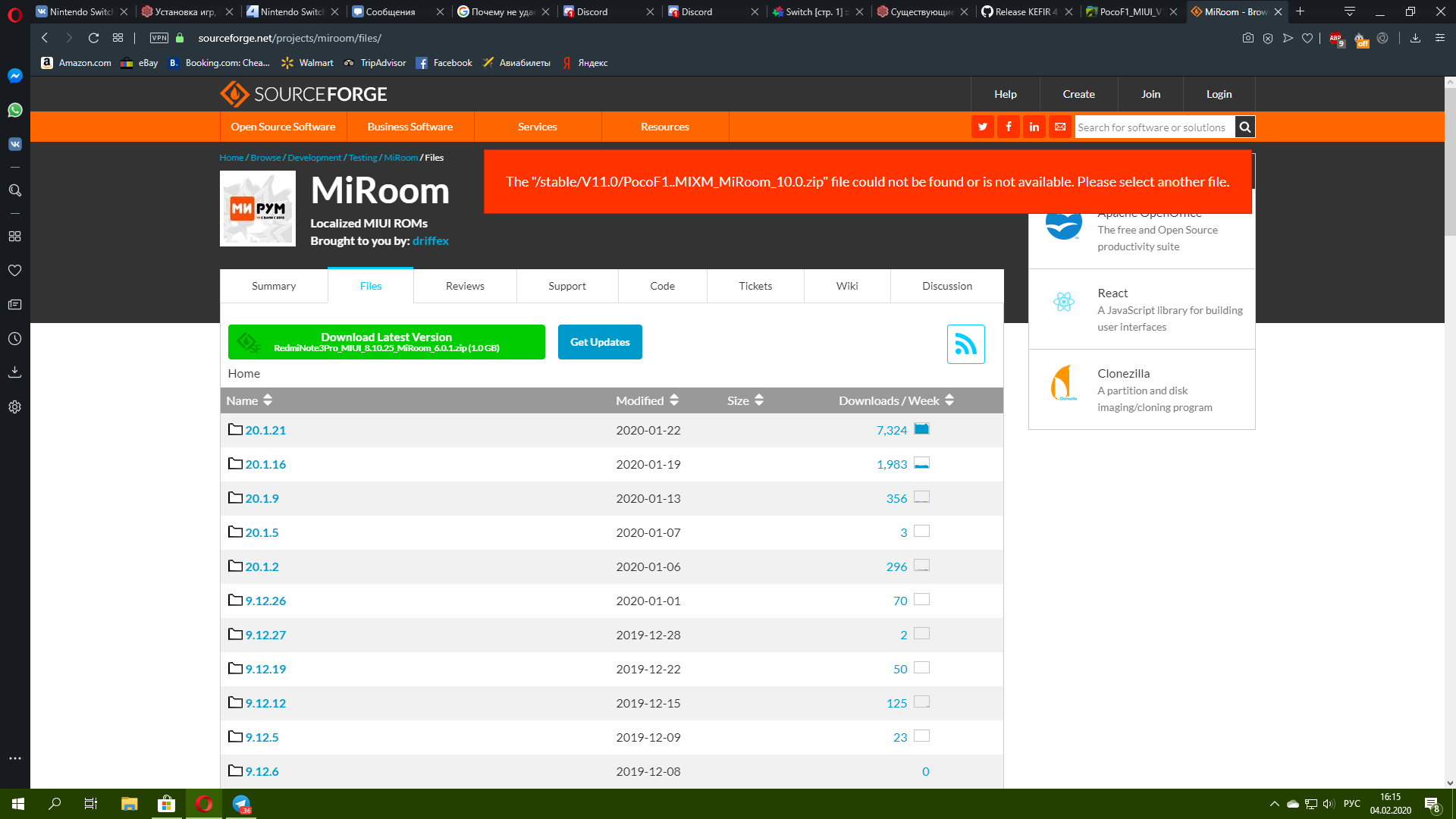
Task: Open the 20.1.21 folder icon
Action: [235, 429]
